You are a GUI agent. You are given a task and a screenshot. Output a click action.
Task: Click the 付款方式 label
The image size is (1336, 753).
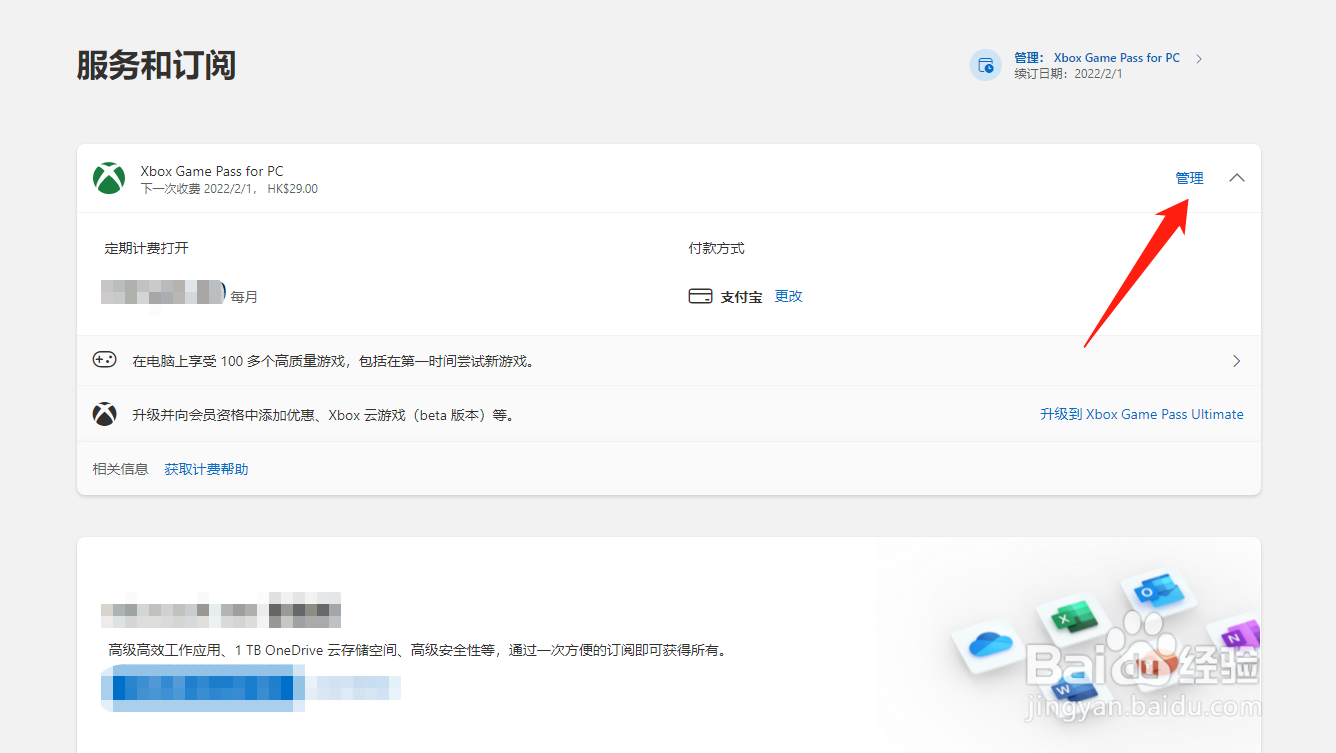716,248
